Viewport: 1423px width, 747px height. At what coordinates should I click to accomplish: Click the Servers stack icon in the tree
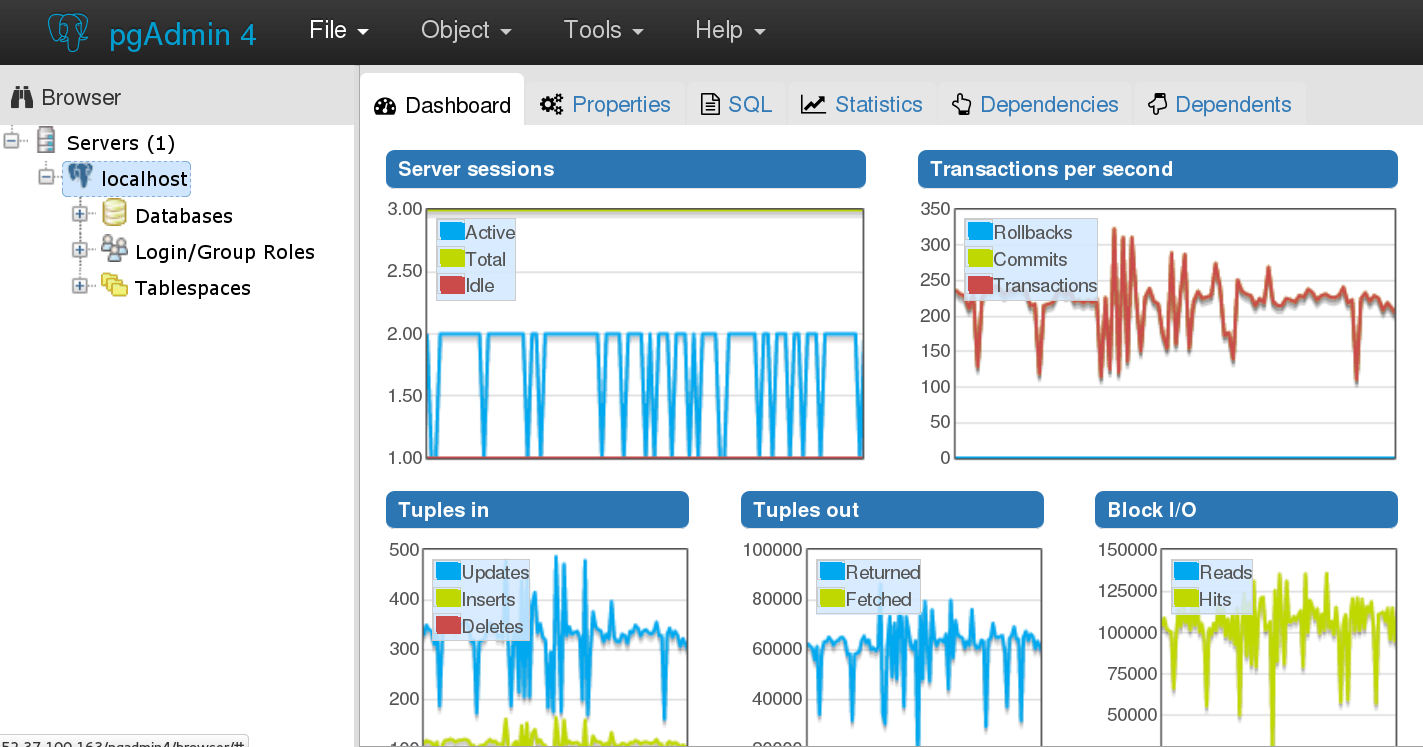[46, 141]
